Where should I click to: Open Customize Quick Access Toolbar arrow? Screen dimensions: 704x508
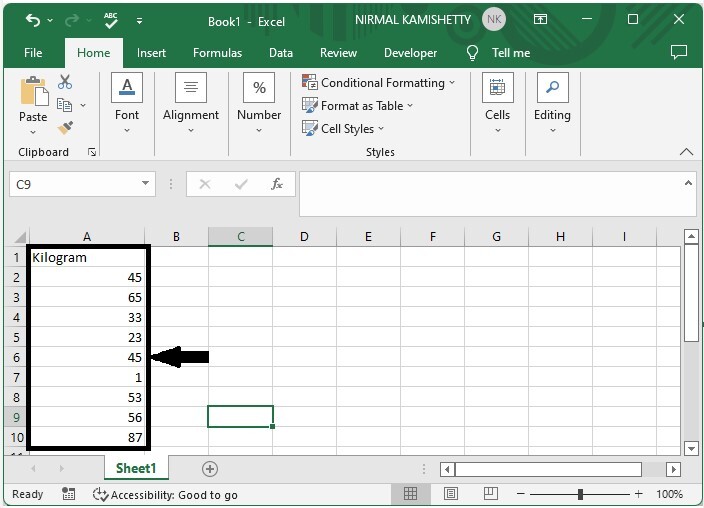pyautogui.click(x=140, y=21)
